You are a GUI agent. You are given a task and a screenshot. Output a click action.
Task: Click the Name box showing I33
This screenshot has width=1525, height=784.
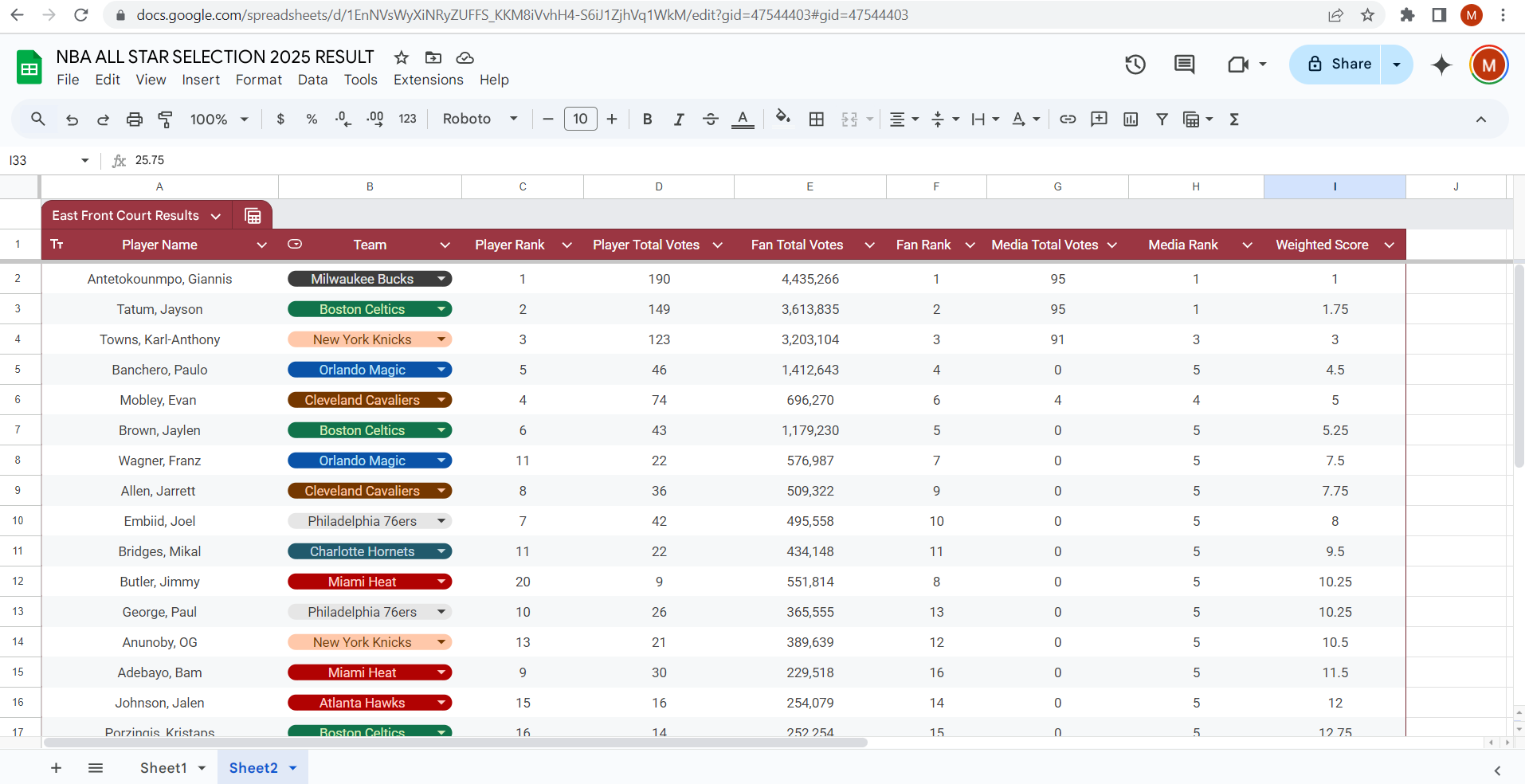tap(48, 160)
